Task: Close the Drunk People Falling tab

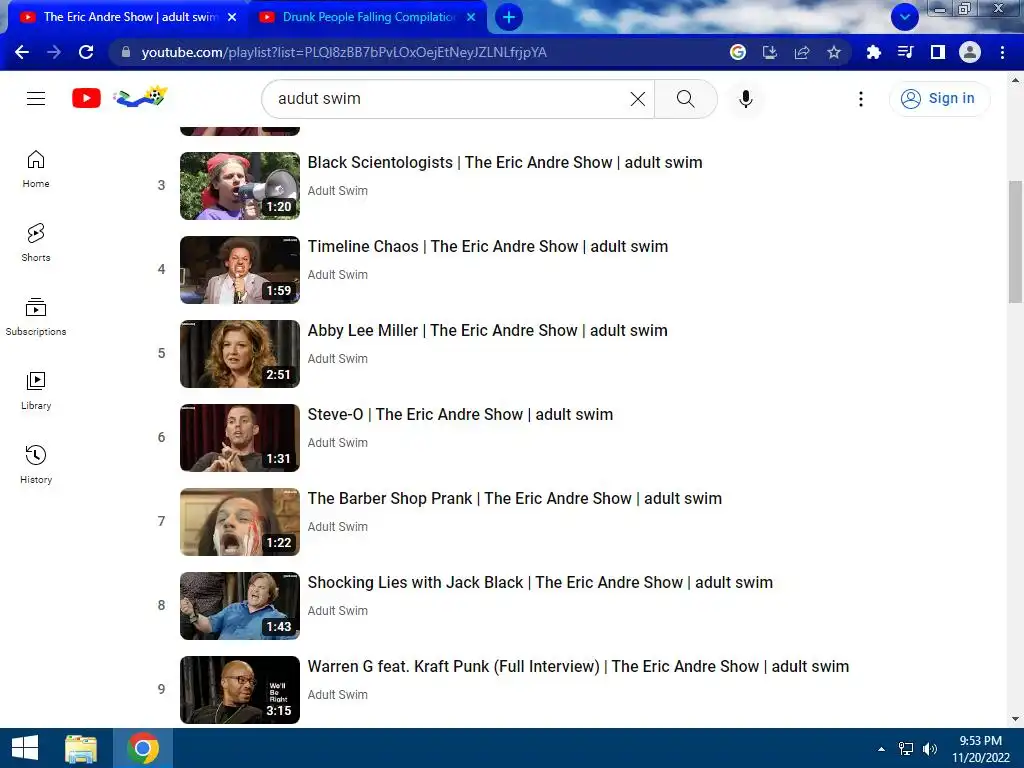Action: click(471, 17)
